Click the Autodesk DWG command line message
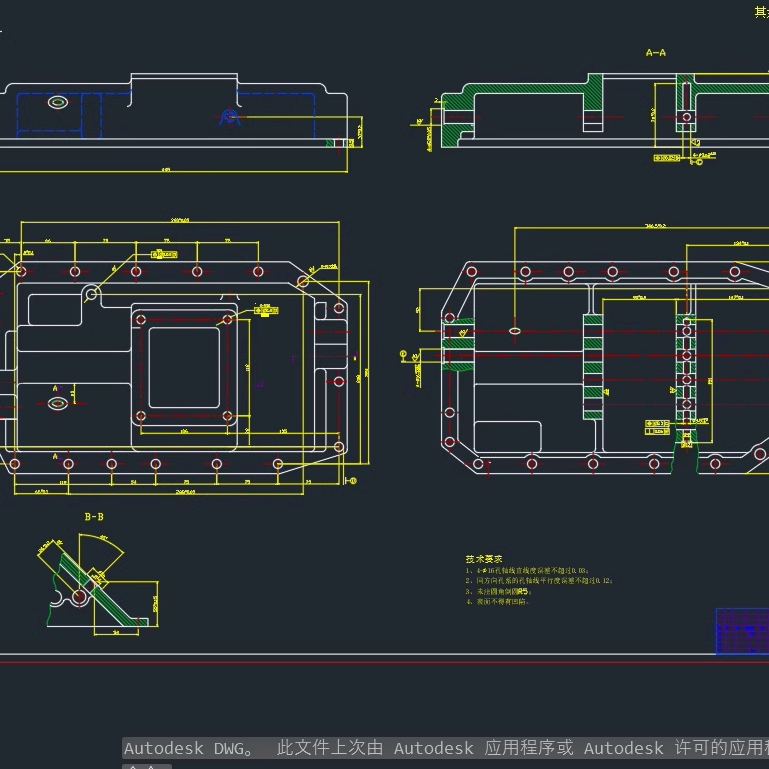Viewport: 769px width, 769px height. [445, 748]
